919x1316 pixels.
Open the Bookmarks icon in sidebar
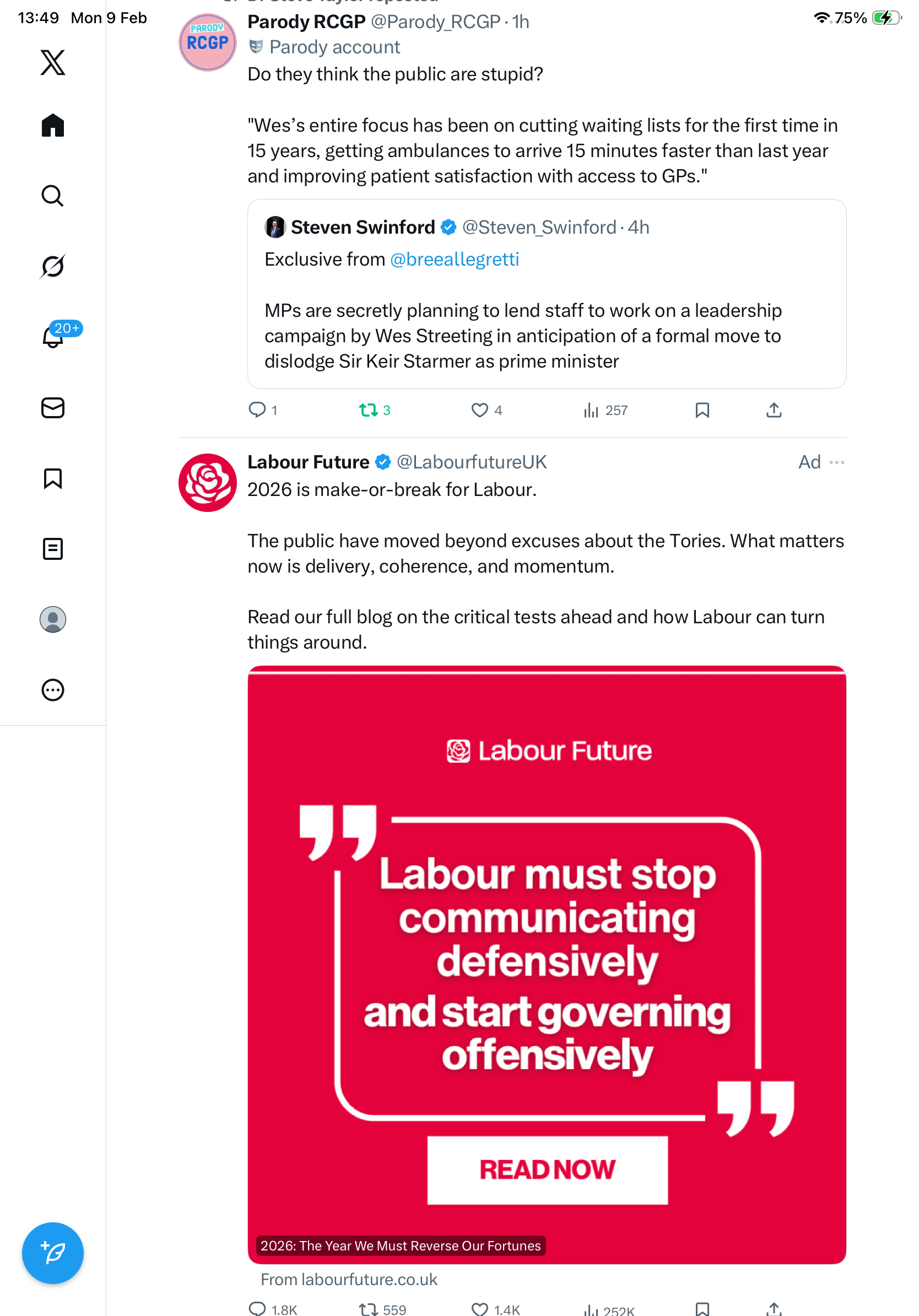(x=53, y=478)
